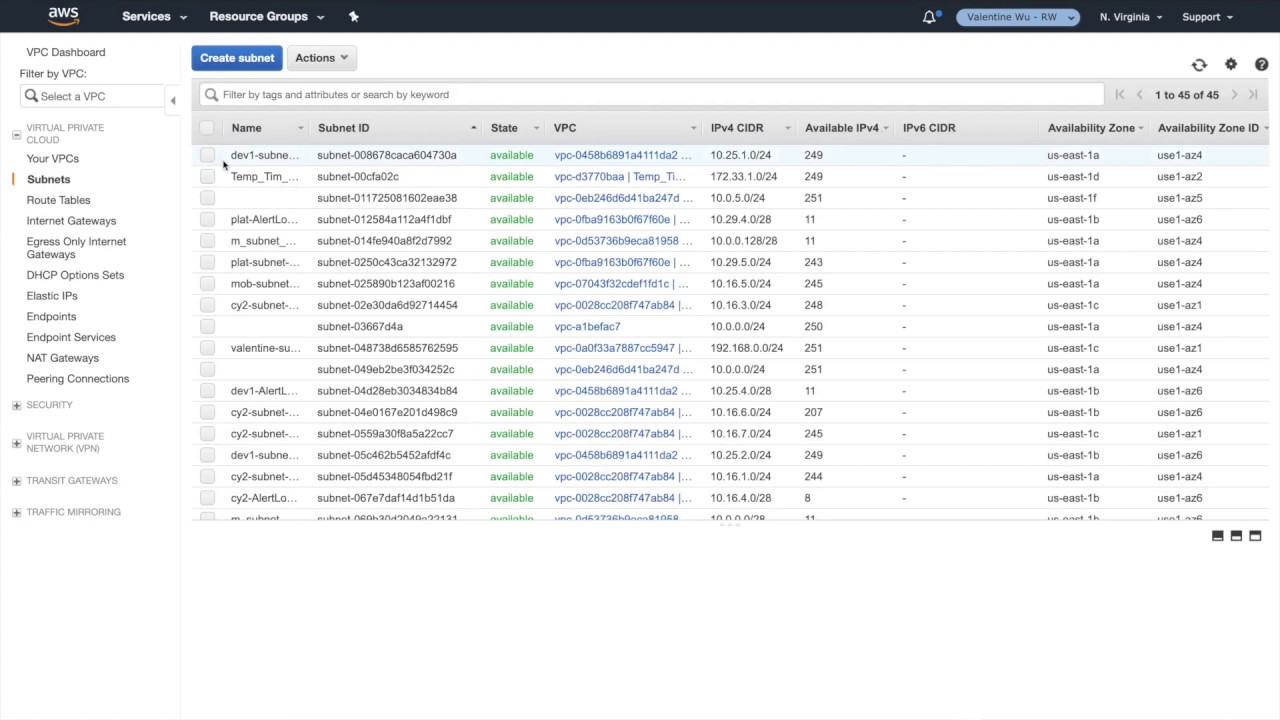
Task: Check the subnet-0250c43ca32132972 row
Action: pos(207,262)
